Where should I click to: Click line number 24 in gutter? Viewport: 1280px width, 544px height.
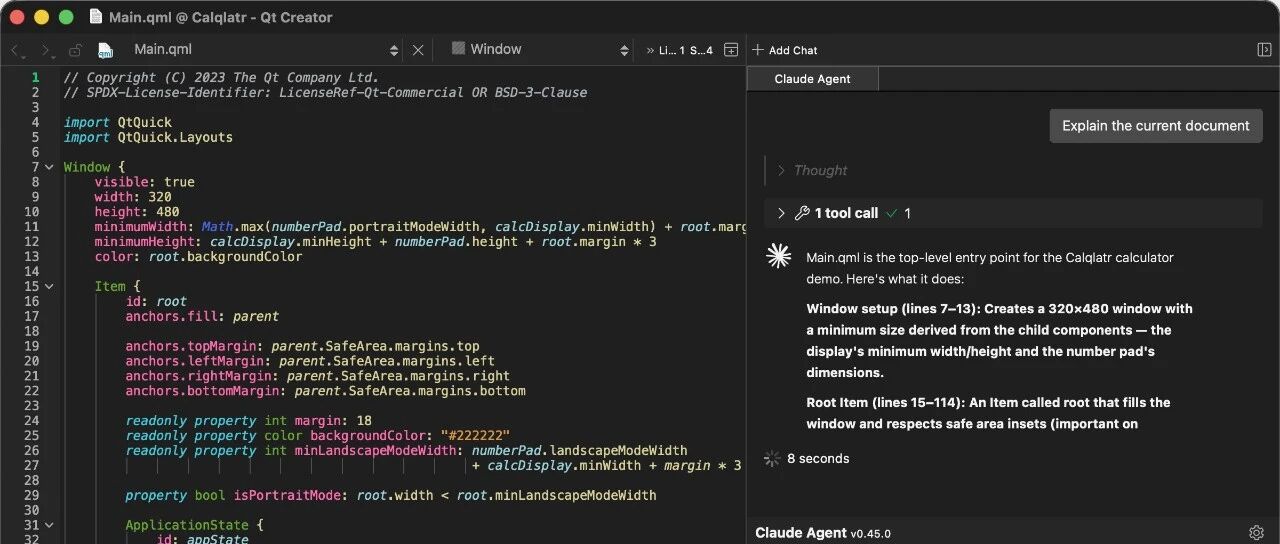pyautogui.click(x=32, y=421)
